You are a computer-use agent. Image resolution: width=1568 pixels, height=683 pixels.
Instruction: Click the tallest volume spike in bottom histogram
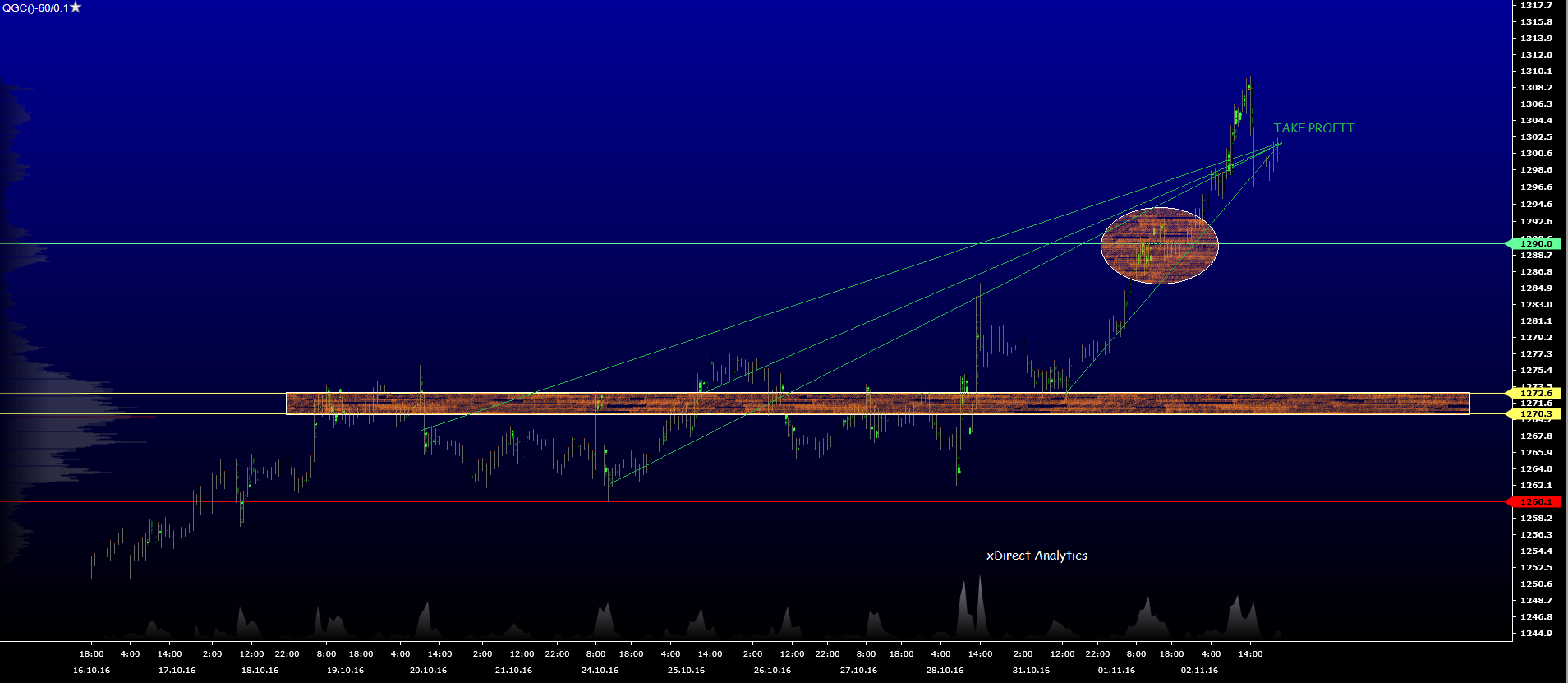point(979,604)
